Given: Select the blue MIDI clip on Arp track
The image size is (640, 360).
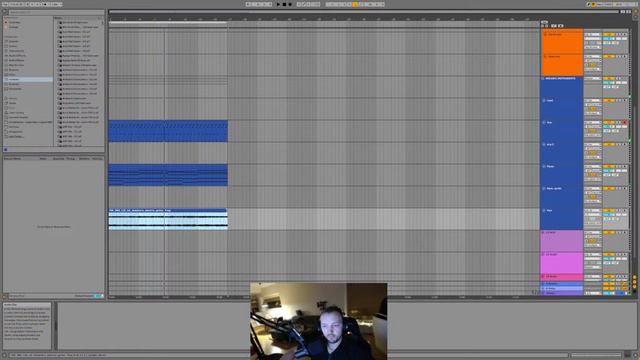Looking at the screenshot, I should tap(168, 131).
